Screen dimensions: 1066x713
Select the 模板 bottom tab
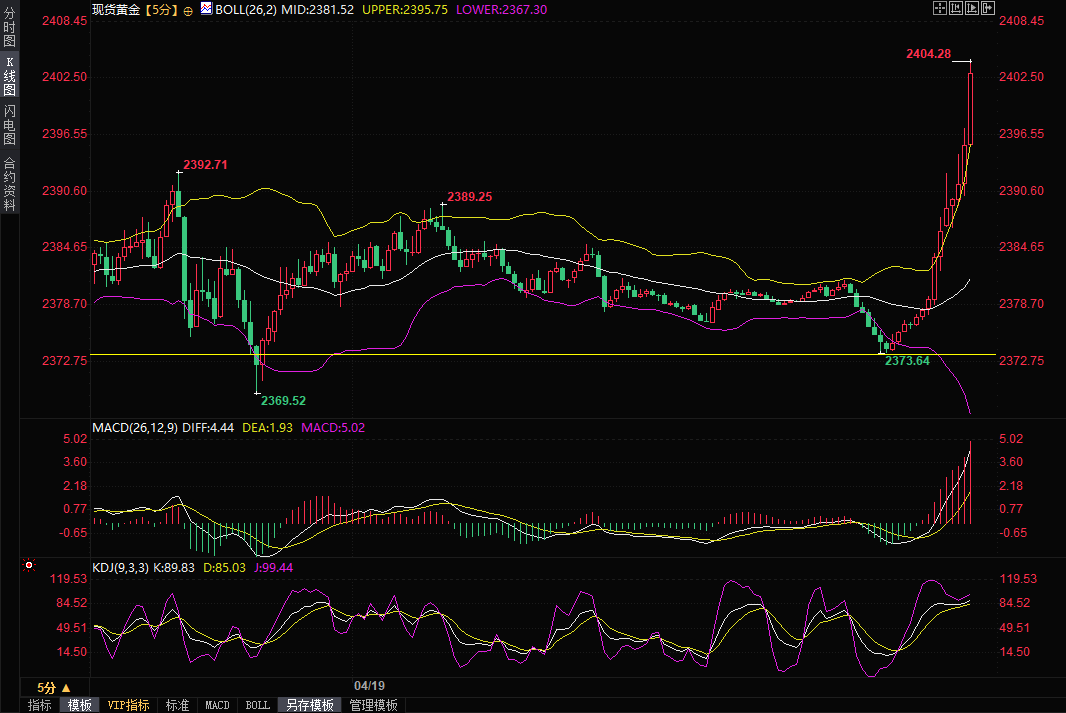[80, 705]
